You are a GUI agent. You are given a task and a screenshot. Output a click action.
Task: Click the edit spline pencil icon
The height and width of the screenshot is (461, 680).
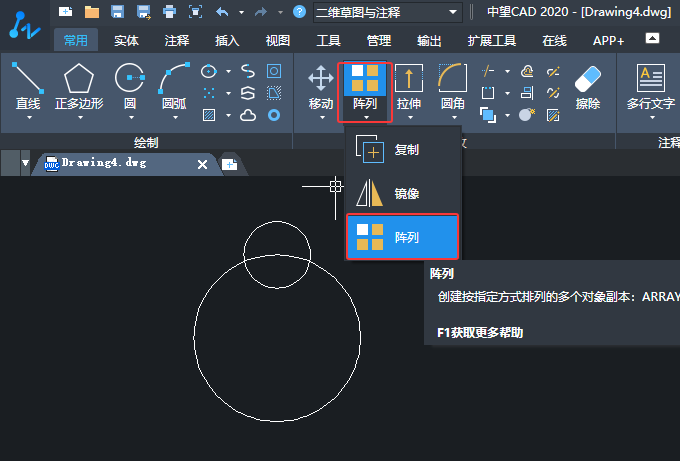(x=553, y=93)
